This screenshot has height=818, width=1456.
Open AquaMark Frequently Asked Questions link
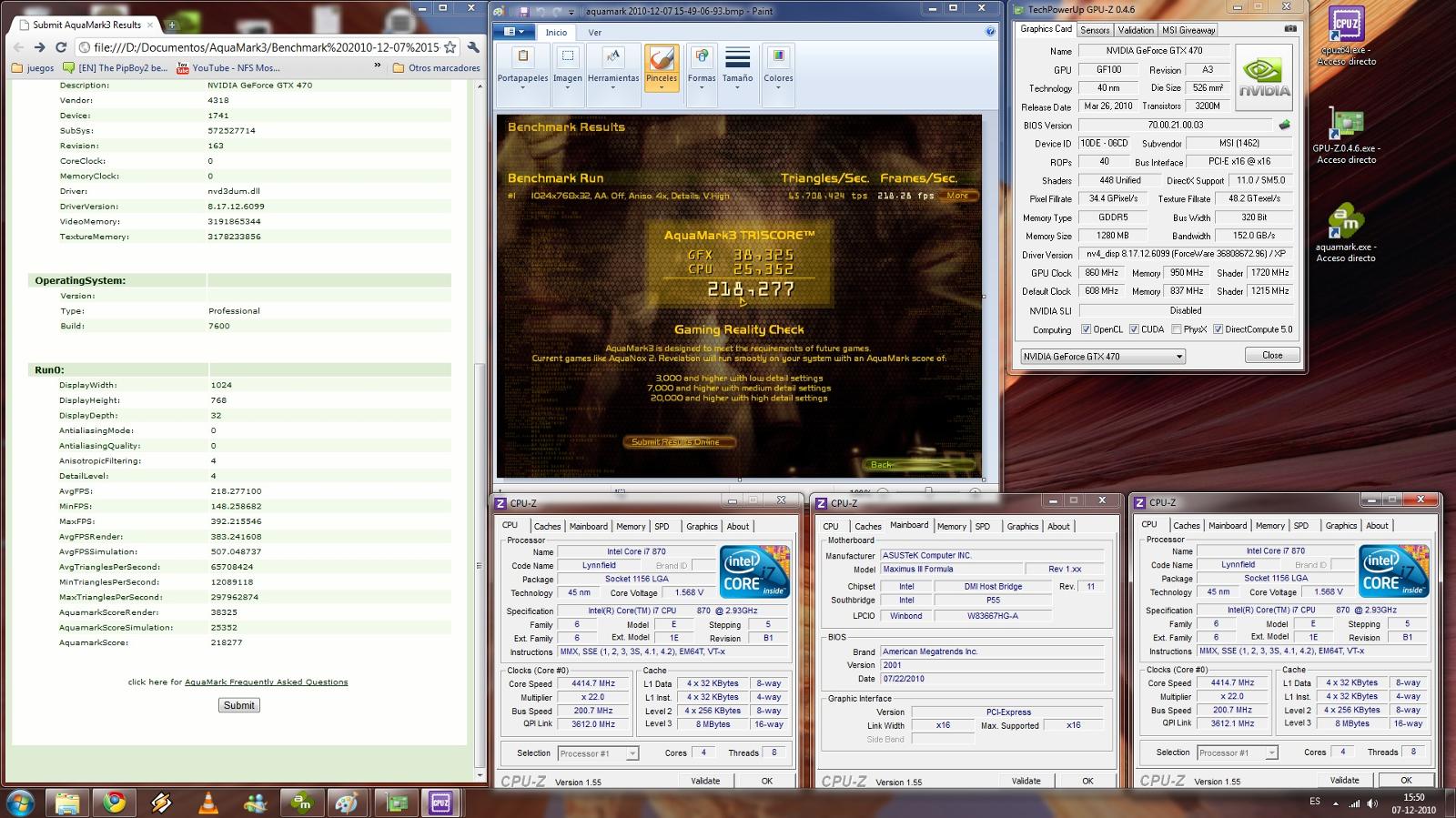click(266, 682)
